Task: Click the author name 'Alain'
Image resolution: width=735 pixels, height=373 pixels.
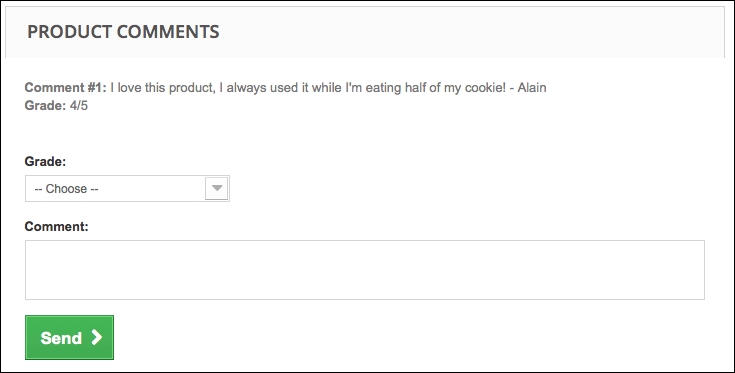Action: [x=532, y=88]
